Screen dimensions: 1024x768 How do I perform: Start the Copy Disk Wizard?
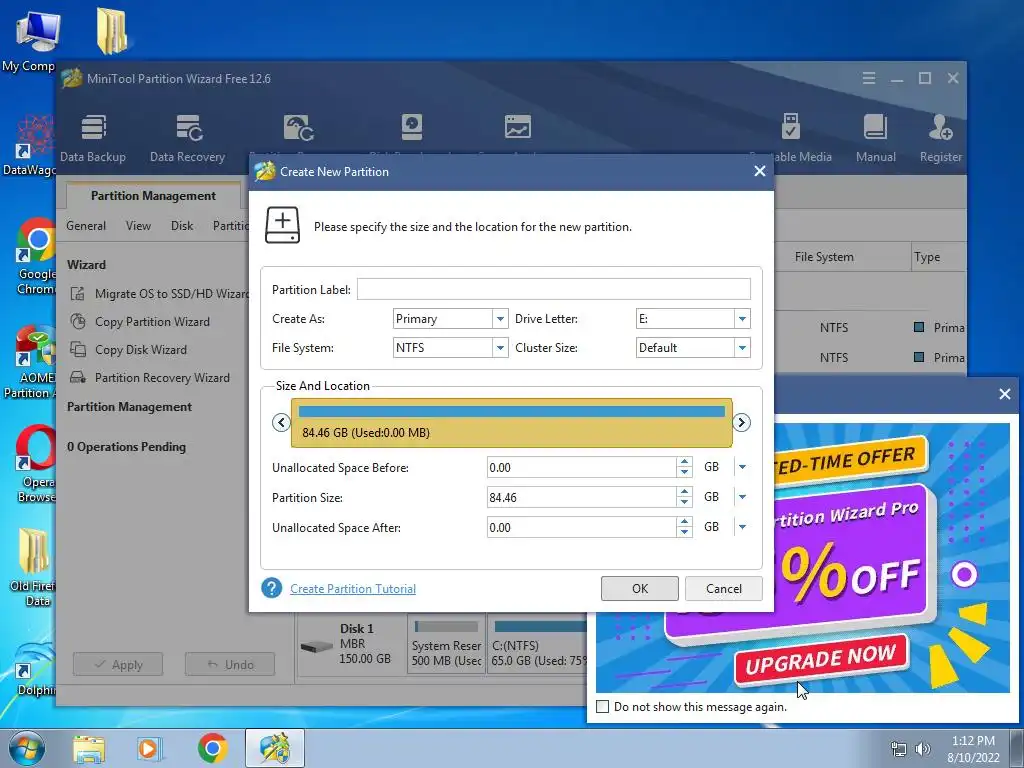(x=129, y=350)
